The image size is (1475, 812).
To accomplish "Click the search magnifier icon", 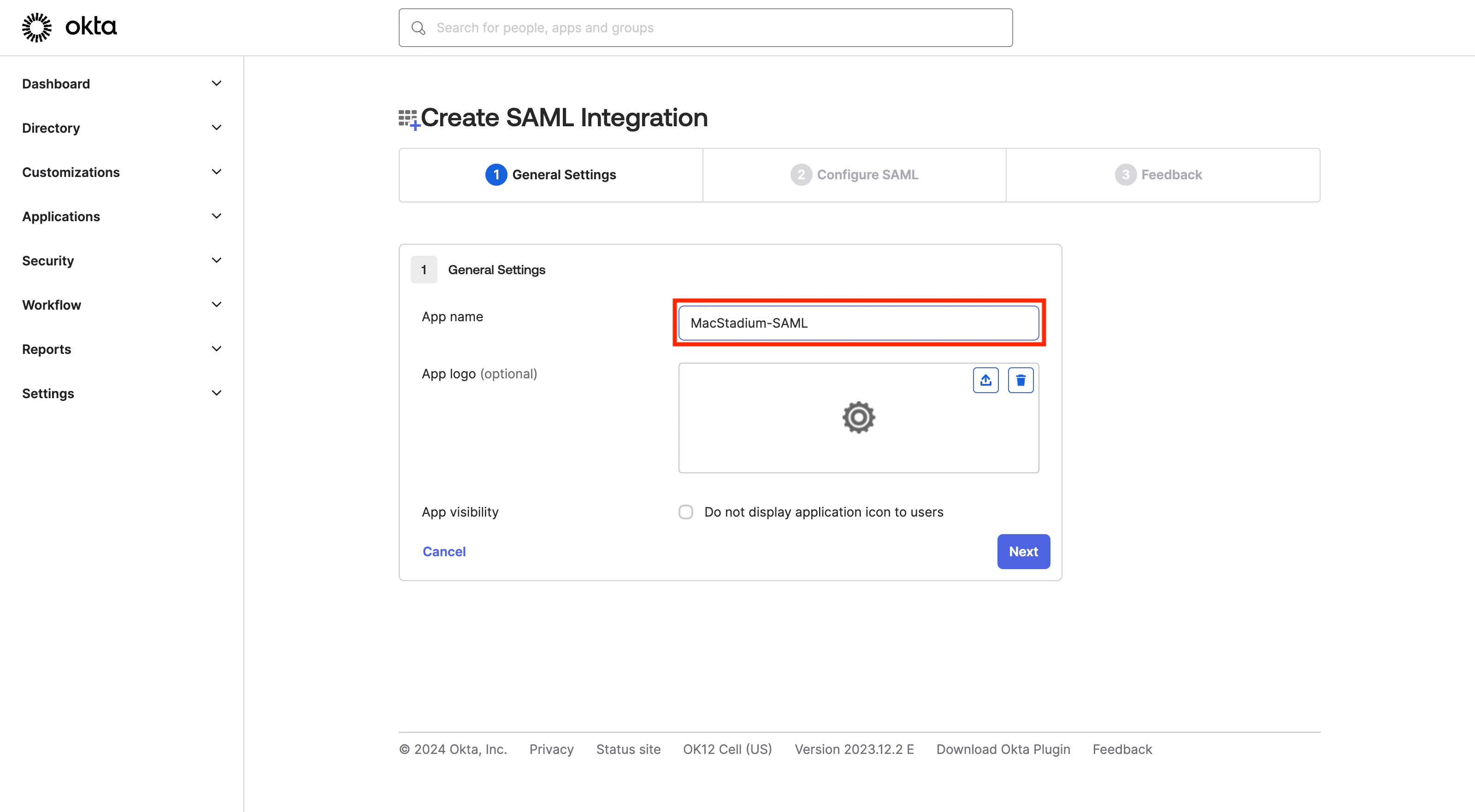I will [x=419, y=28].
